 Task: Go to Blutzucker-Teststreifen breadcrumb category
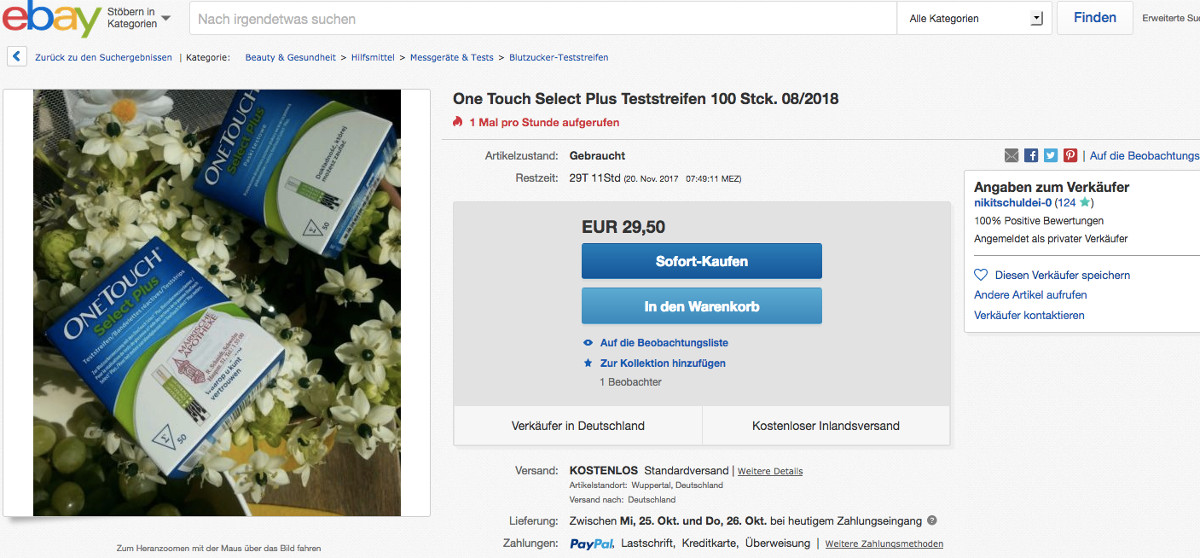[x=558, y=57]
